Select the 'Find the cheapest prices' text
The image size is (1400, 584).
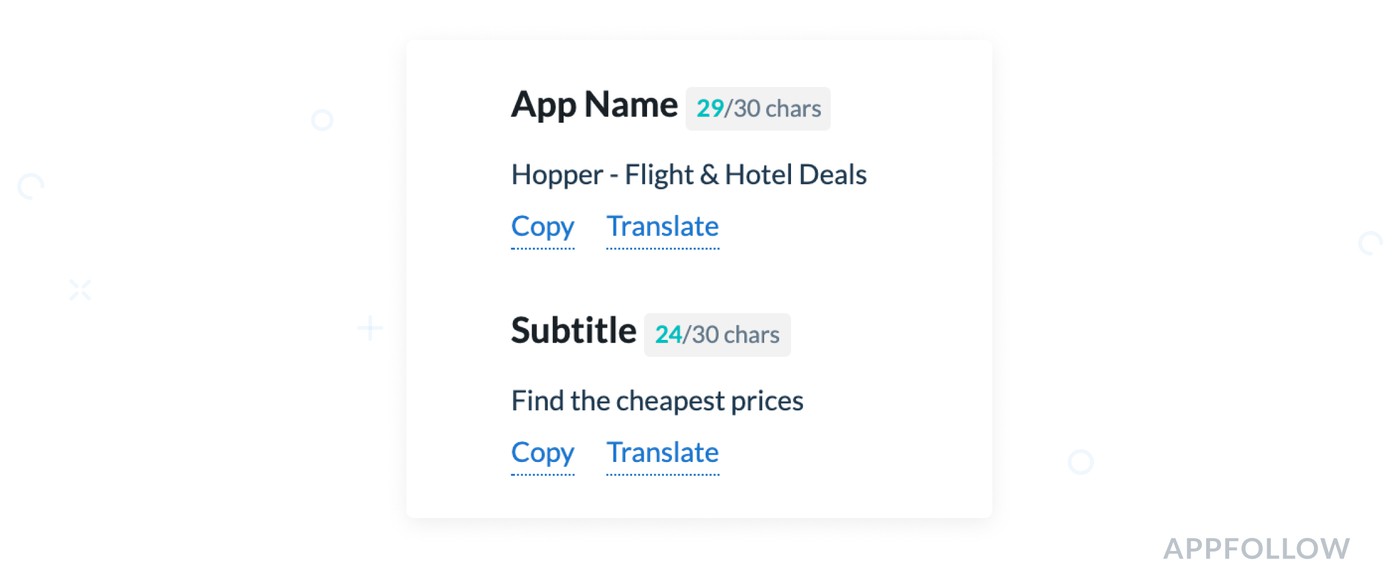[x=657, y=402]
